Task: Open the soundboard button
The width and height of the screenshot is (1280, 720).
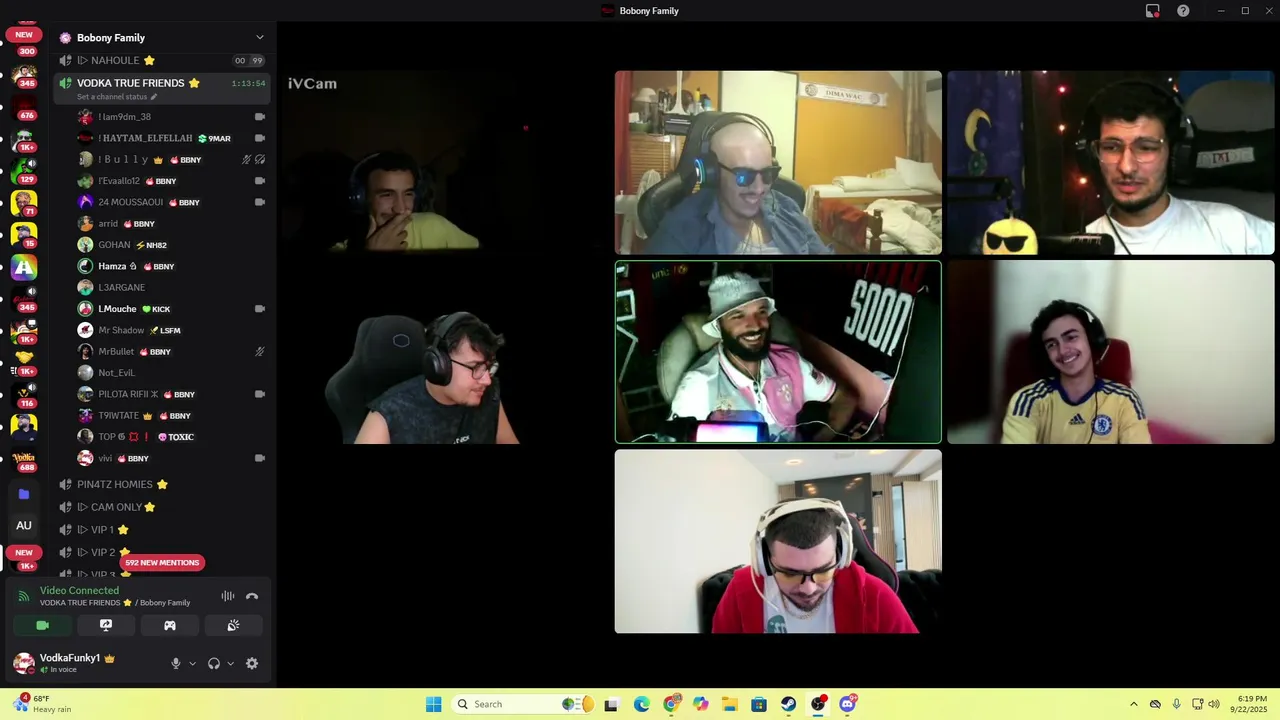Action: [x=233, y=625]
